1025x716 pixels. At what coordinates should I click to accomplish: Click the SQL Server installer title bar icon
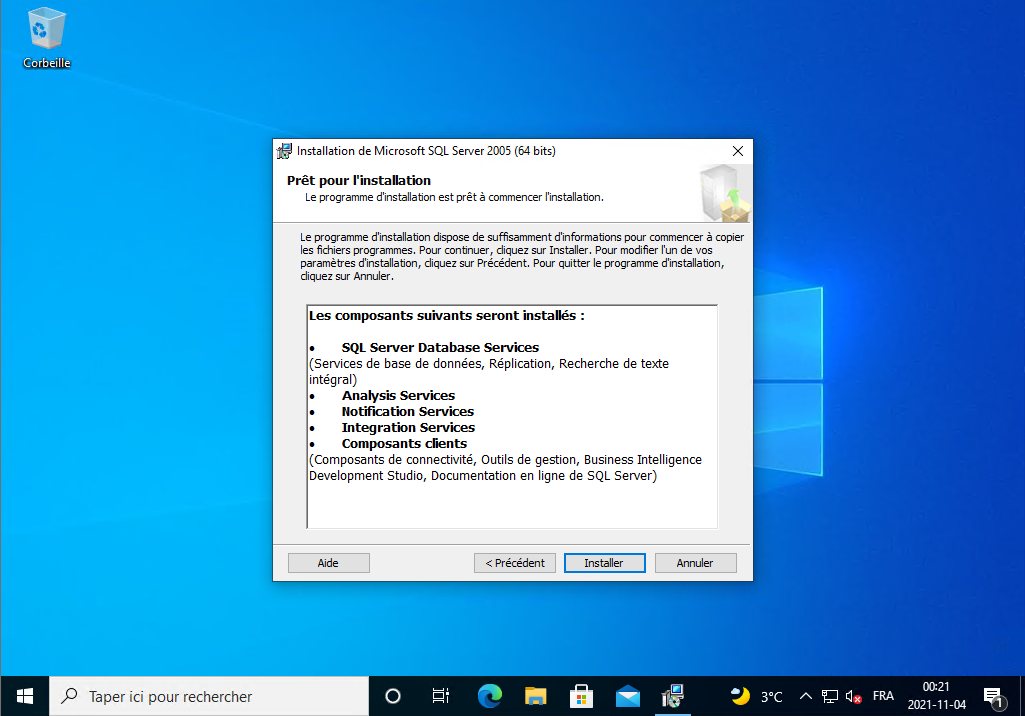pyautogui.click(x=285, y=151)
